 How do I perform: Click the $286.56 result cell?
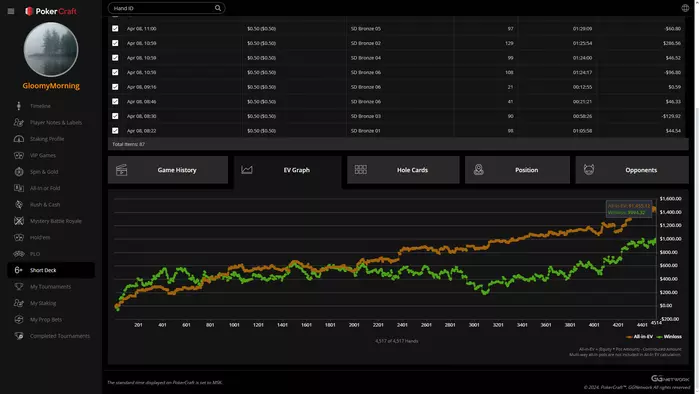(672, 43)
